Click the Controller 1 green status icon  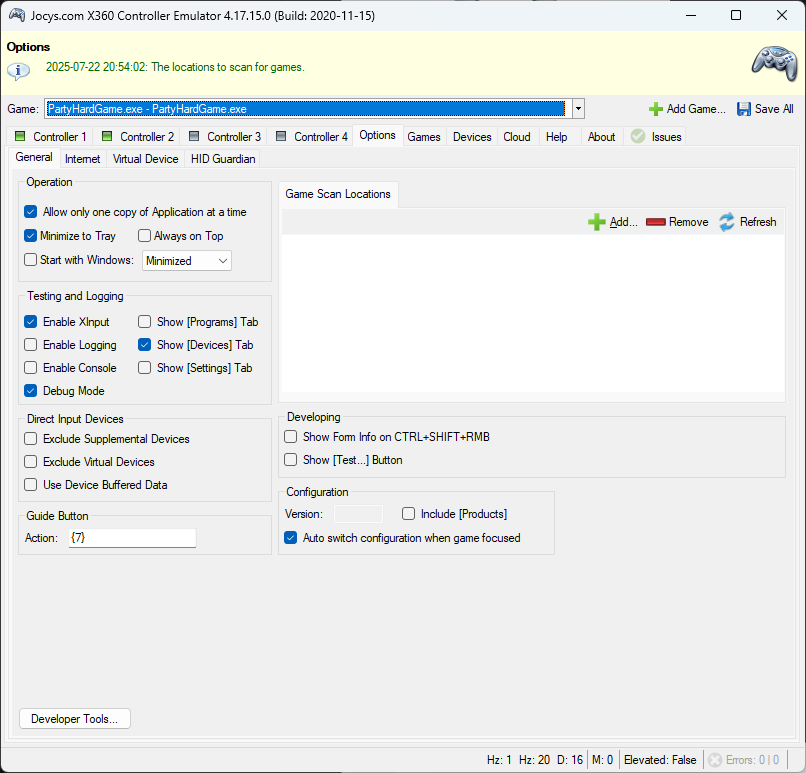point(20,136)
